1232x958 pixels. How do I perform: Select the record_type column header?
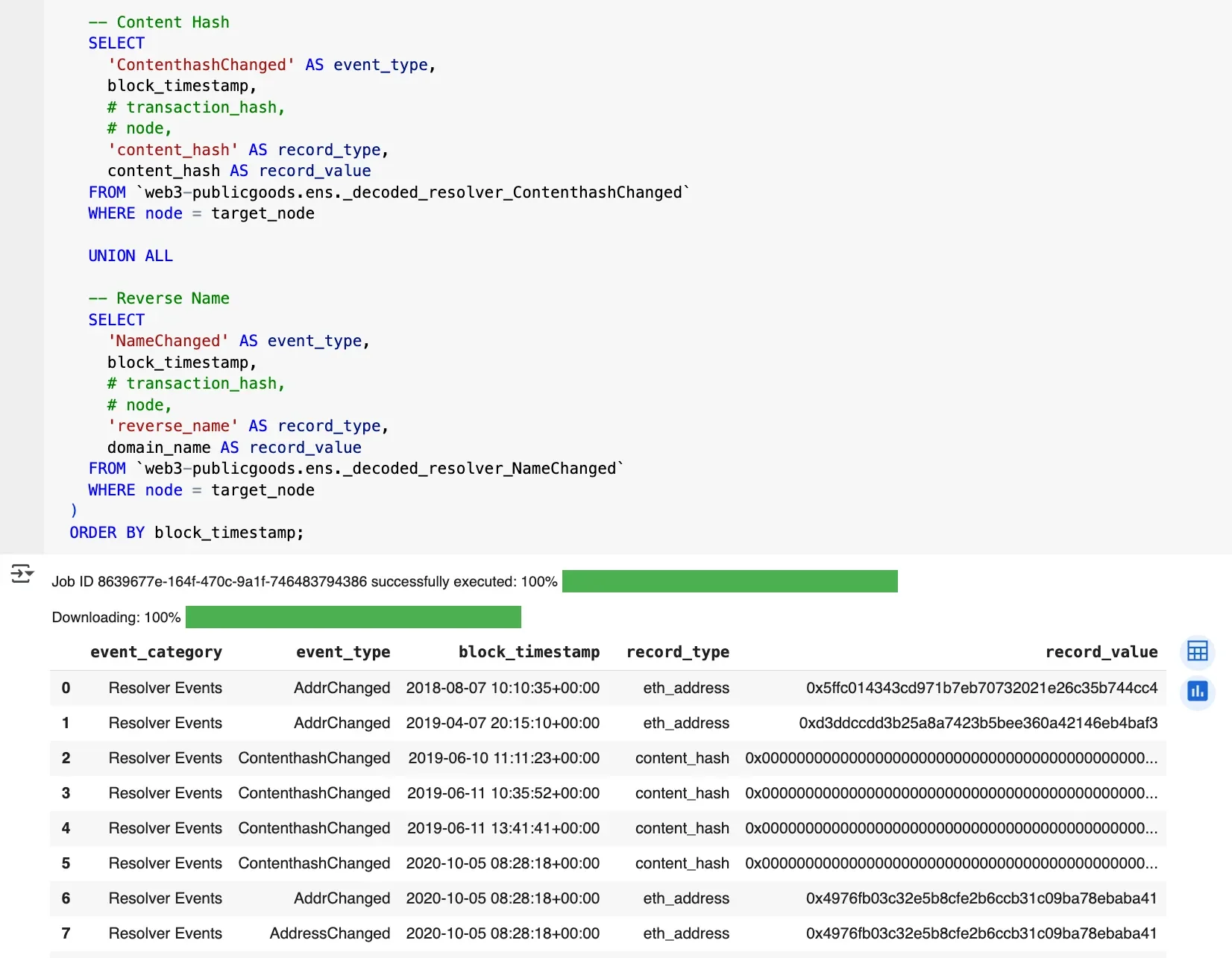tap(678, 652)
